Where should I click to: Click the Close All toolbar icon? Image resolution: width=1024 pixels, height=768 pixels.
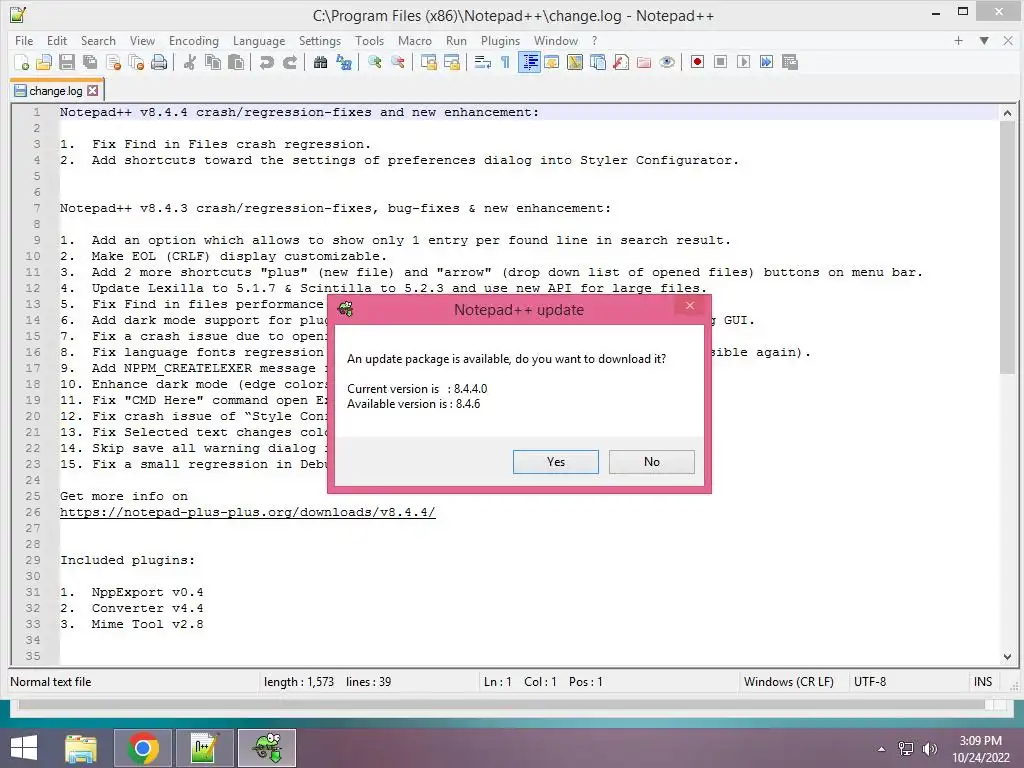(x=136, y=62)
